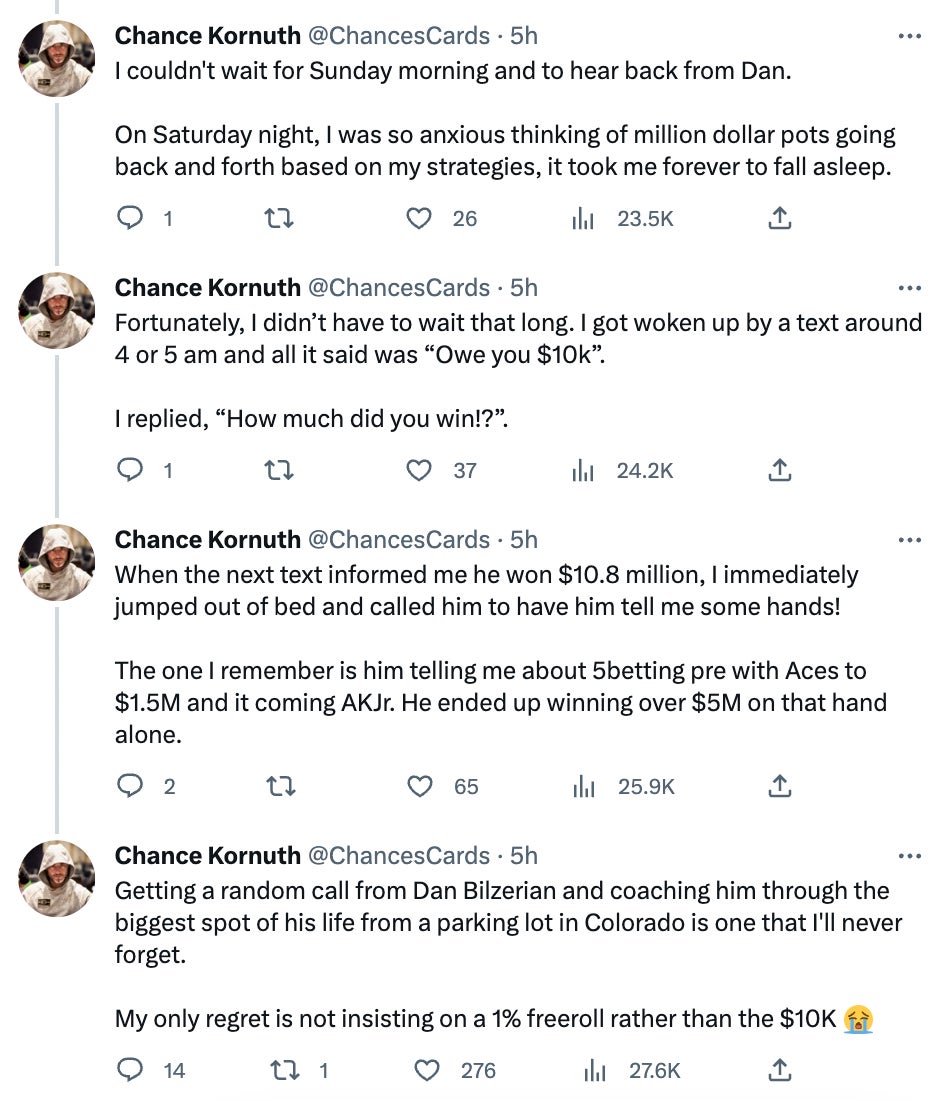Screen dimensions: 940x1100
Task: Like the tweet about winning $10.8 million
Action: (x=419, y=786)
